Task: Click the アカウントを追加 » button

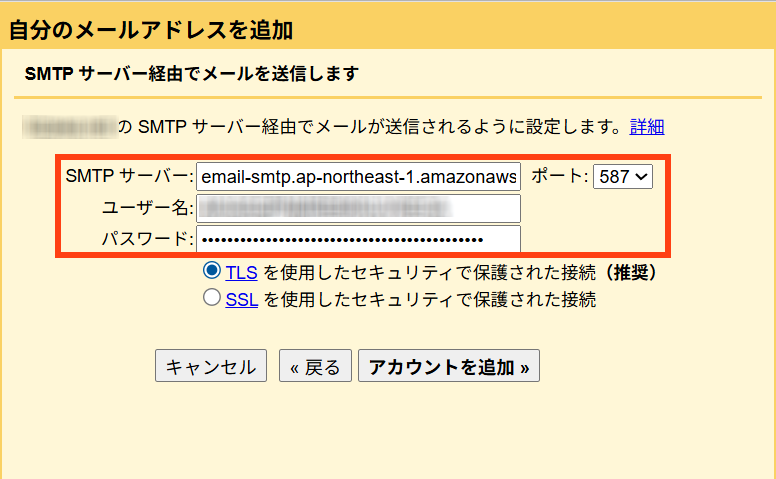Action: coord(449,366)
